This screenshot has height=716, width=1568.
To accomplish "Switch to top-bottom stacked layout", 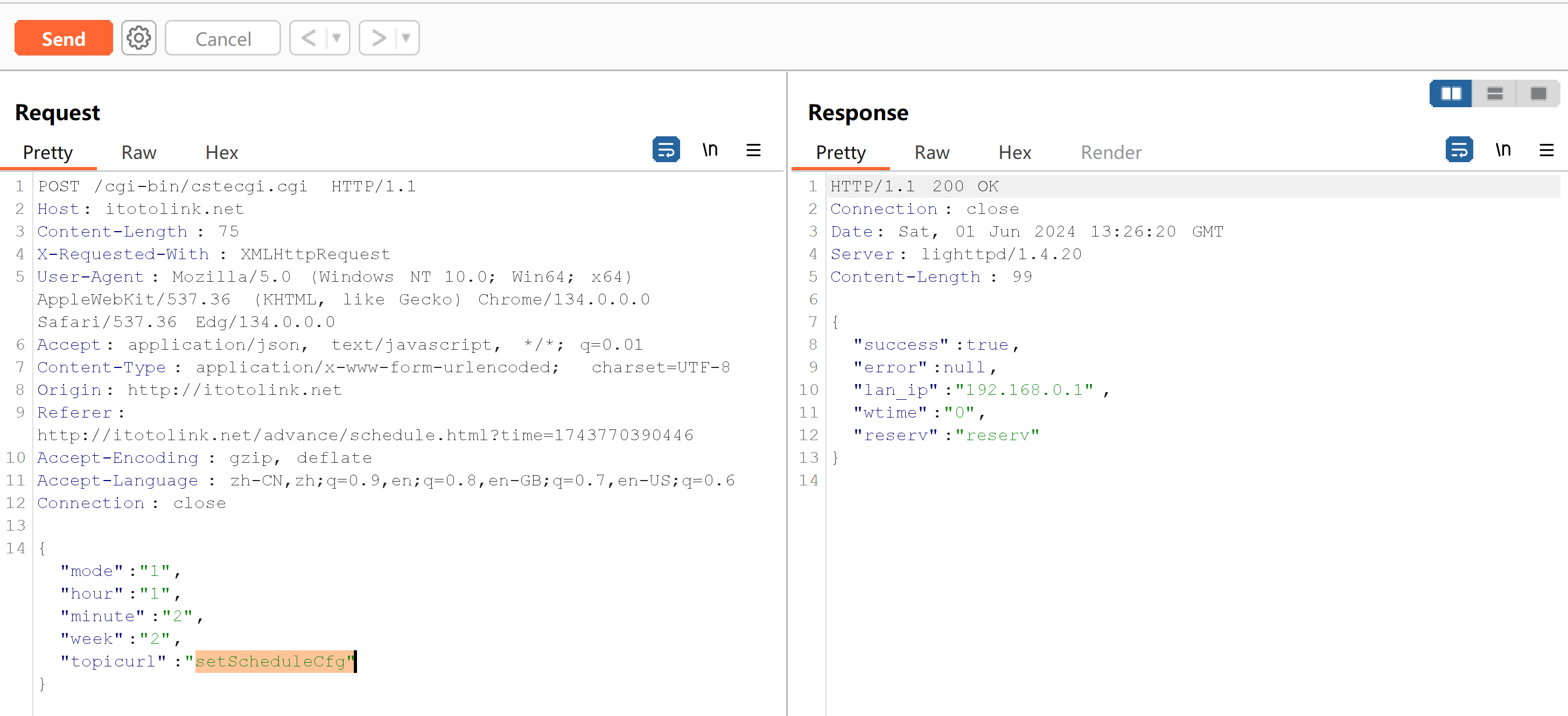I will click(x=1494, y=94).
